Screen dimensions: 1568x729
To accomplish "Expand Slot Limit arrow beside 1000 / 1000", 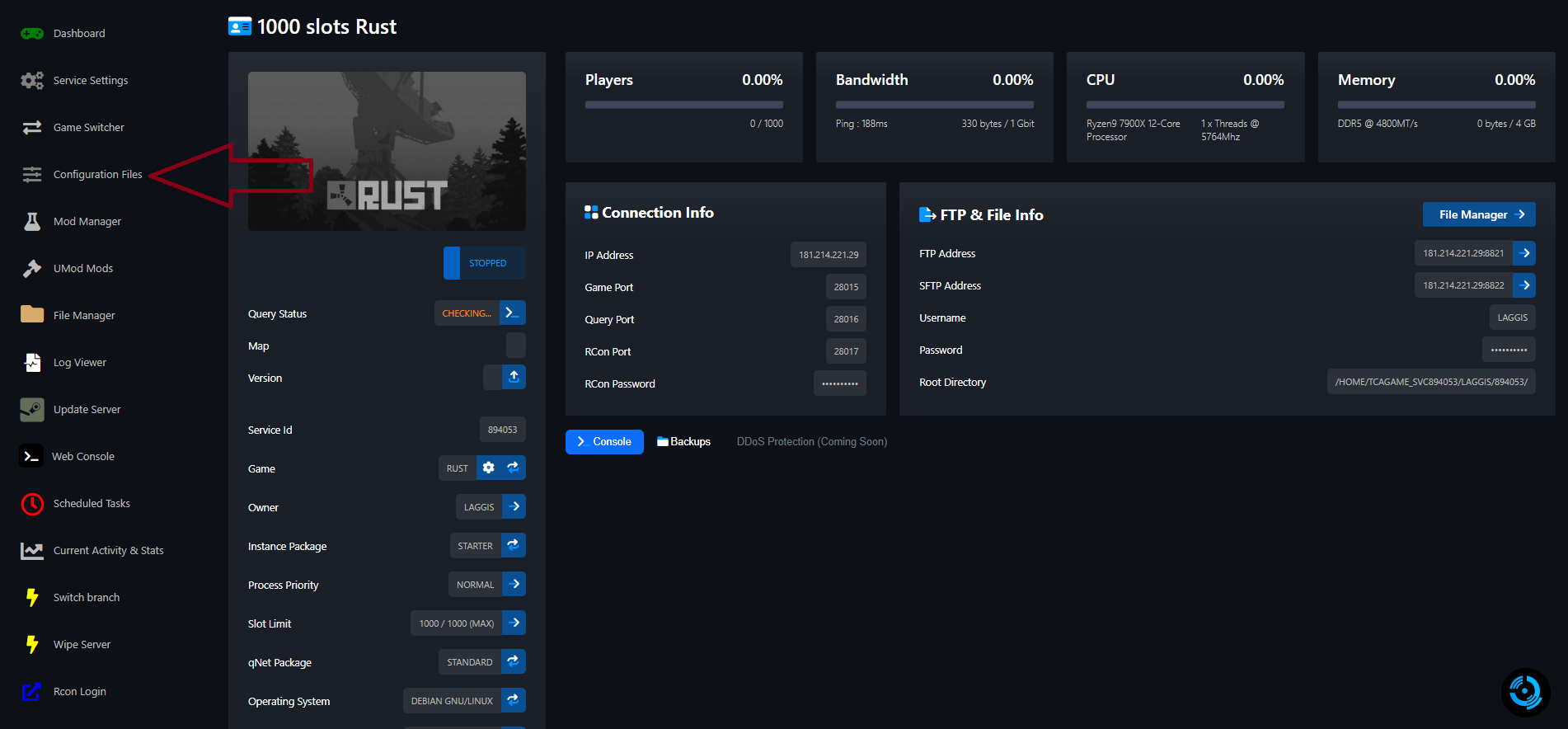I will pos(514,623).
